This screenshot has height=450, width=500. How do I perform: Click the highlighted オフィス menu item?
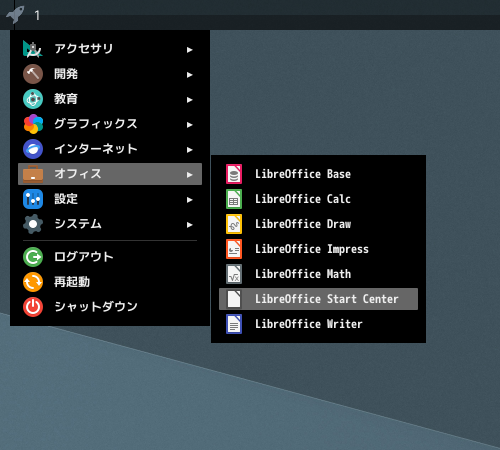pyautogui.click(x=110, y=174)
